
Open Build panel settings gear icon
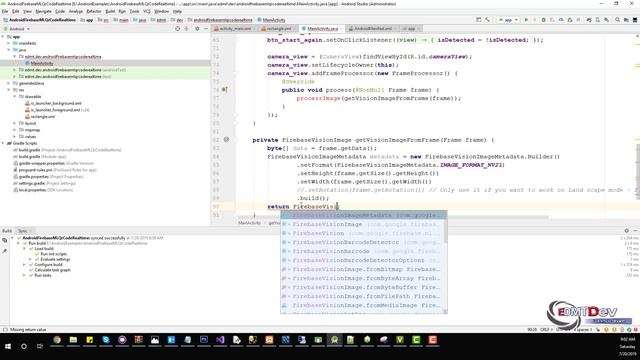click(627, 231)
